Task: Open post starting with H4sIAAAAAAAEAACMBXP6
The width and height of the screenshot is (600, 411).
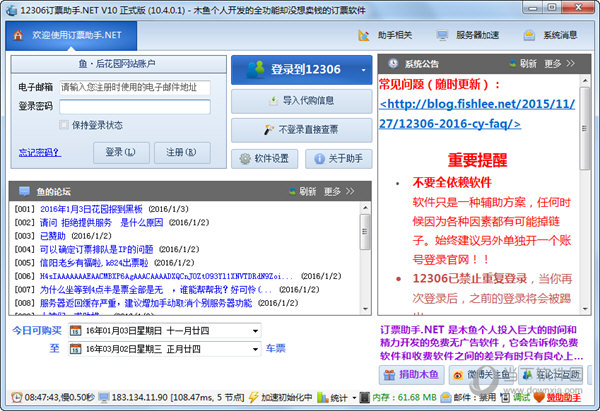Action: coord(167,276)
